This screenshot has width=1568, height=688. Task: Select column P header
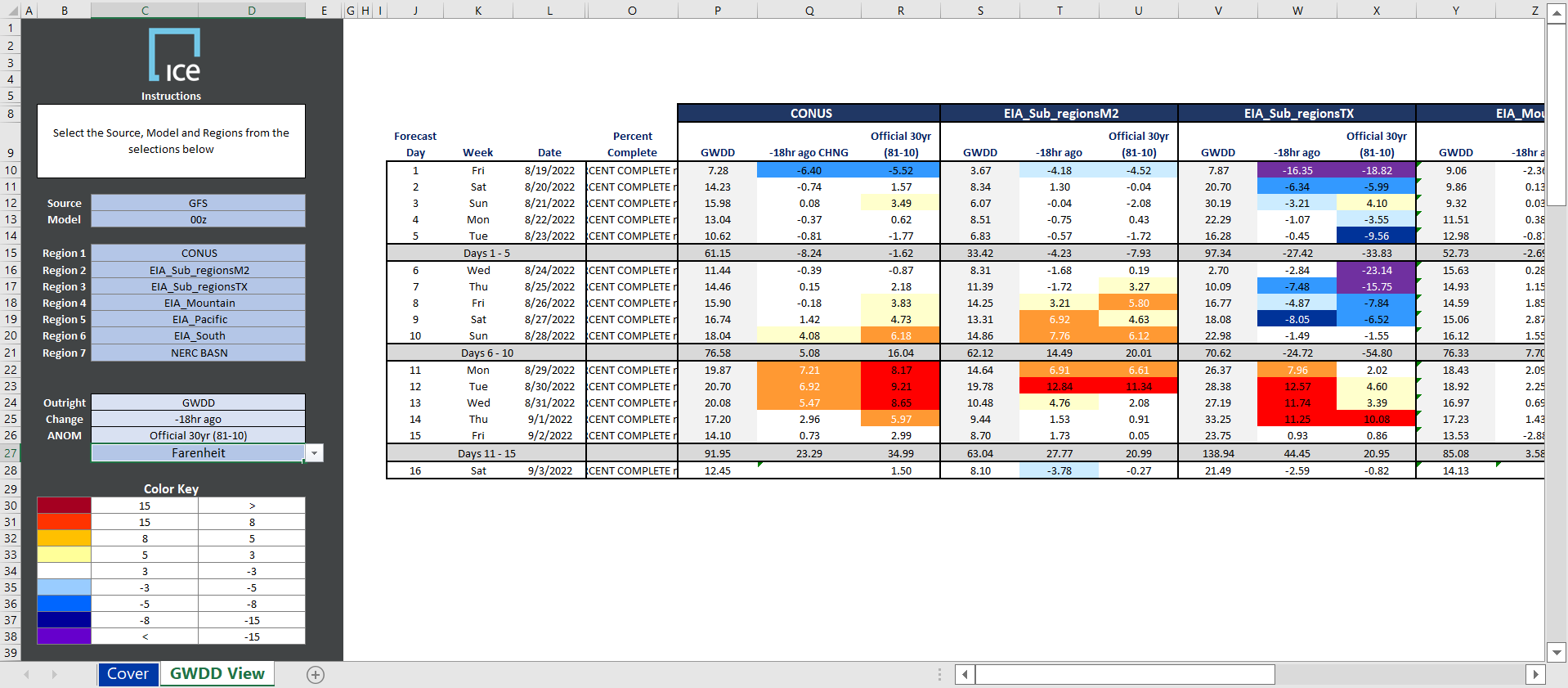pyautogui.click(x=717, y=10)
